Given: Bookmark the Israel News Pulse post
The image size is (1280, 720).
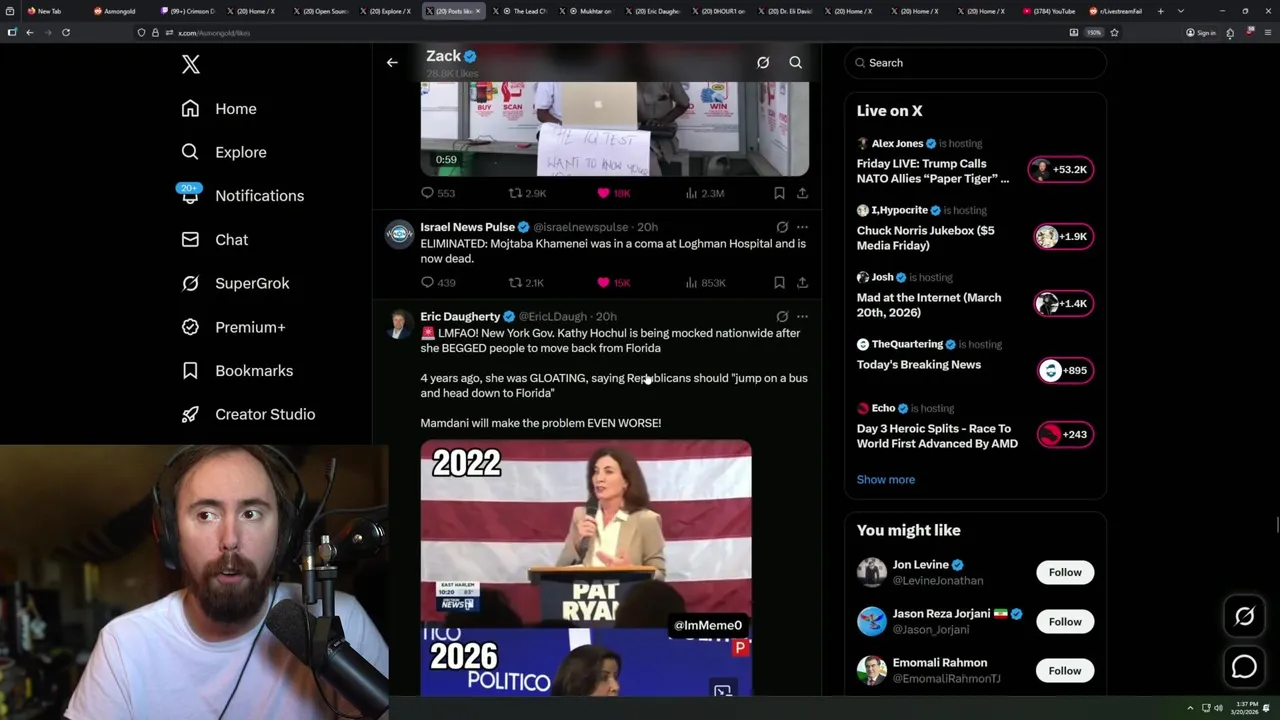Looking at the screenshot, I should pyautogui.click(x=779, y=283).
